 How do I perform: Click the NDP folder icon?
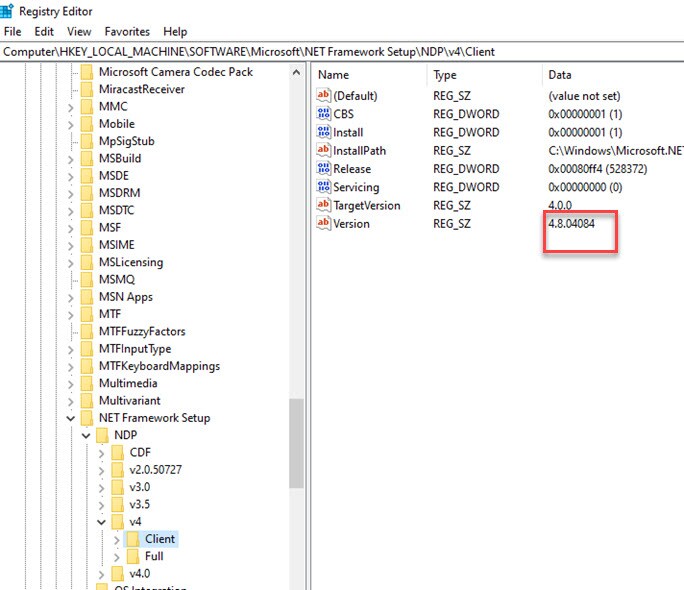pos(102,435)
